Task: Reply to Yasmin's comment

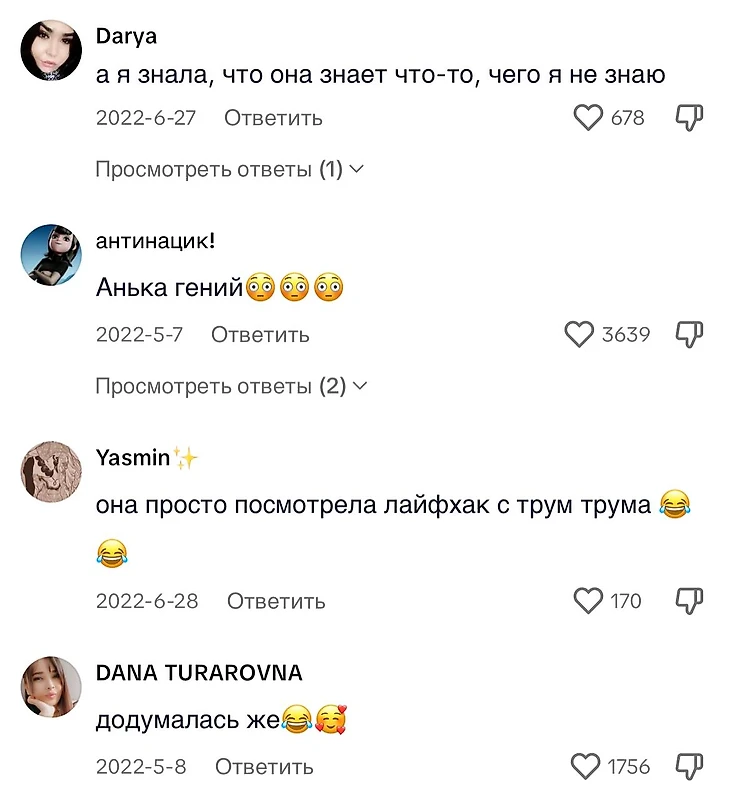Action: (x=276, y=601)
